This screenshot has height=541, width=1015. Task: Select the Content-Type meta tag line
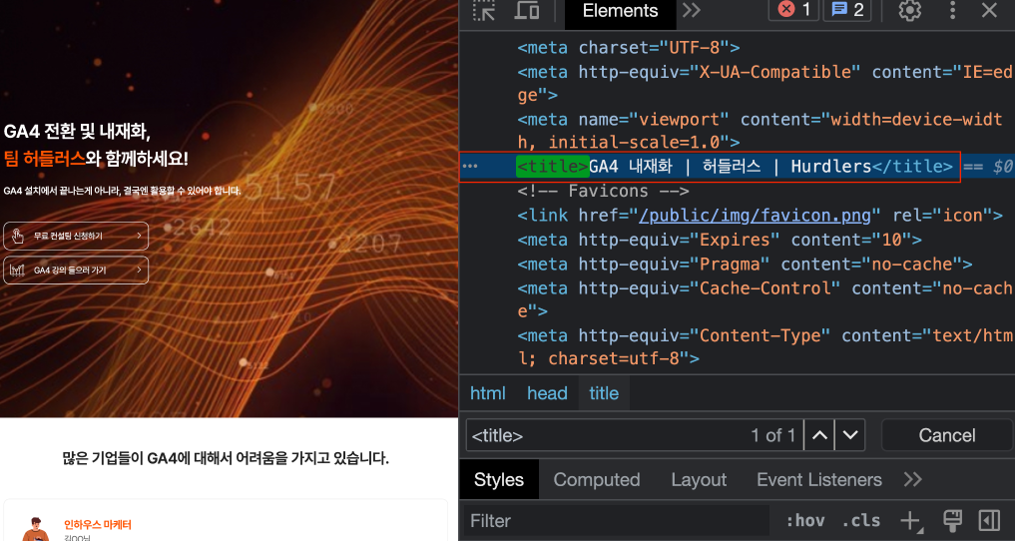764,347
